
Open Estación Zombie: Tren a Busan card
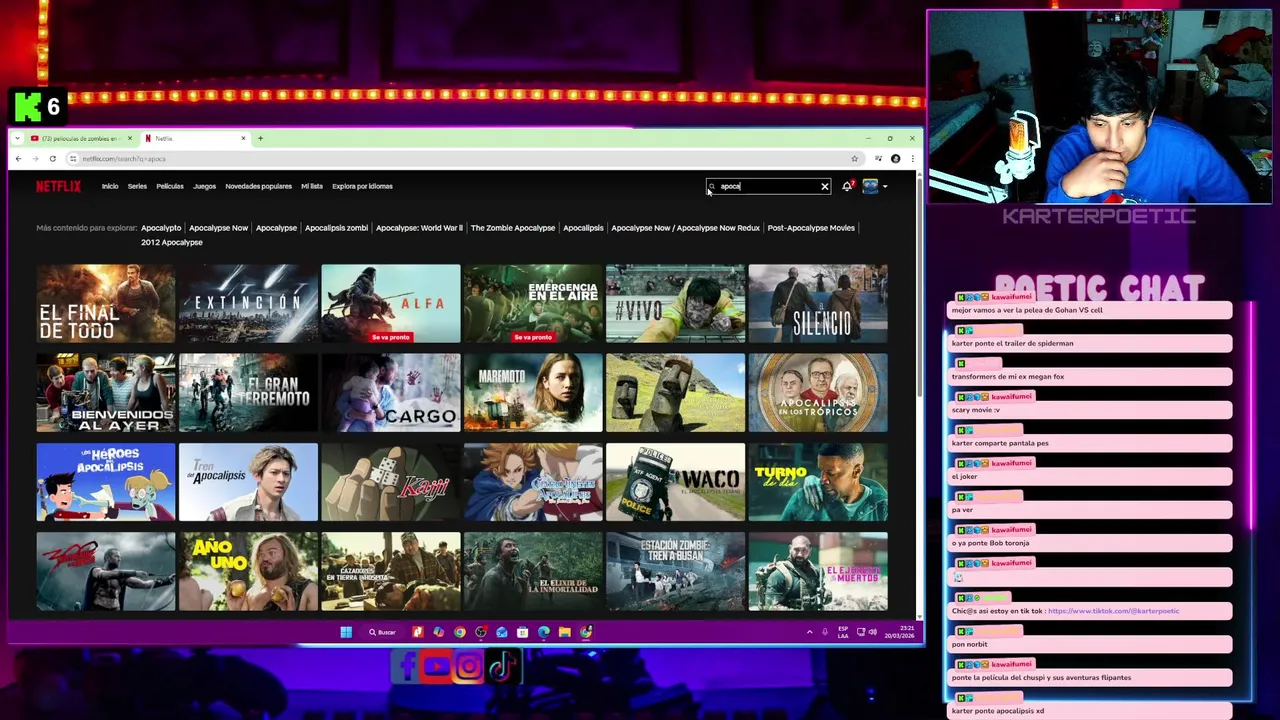[676, 571]
